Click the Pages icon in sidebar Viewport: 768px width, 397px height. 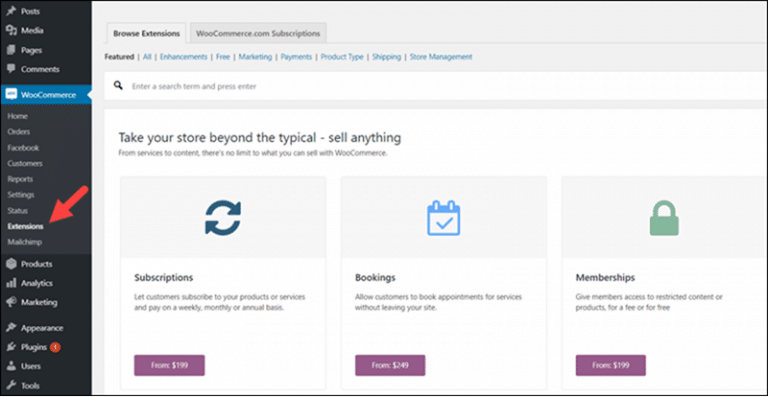tap(11, 50)
